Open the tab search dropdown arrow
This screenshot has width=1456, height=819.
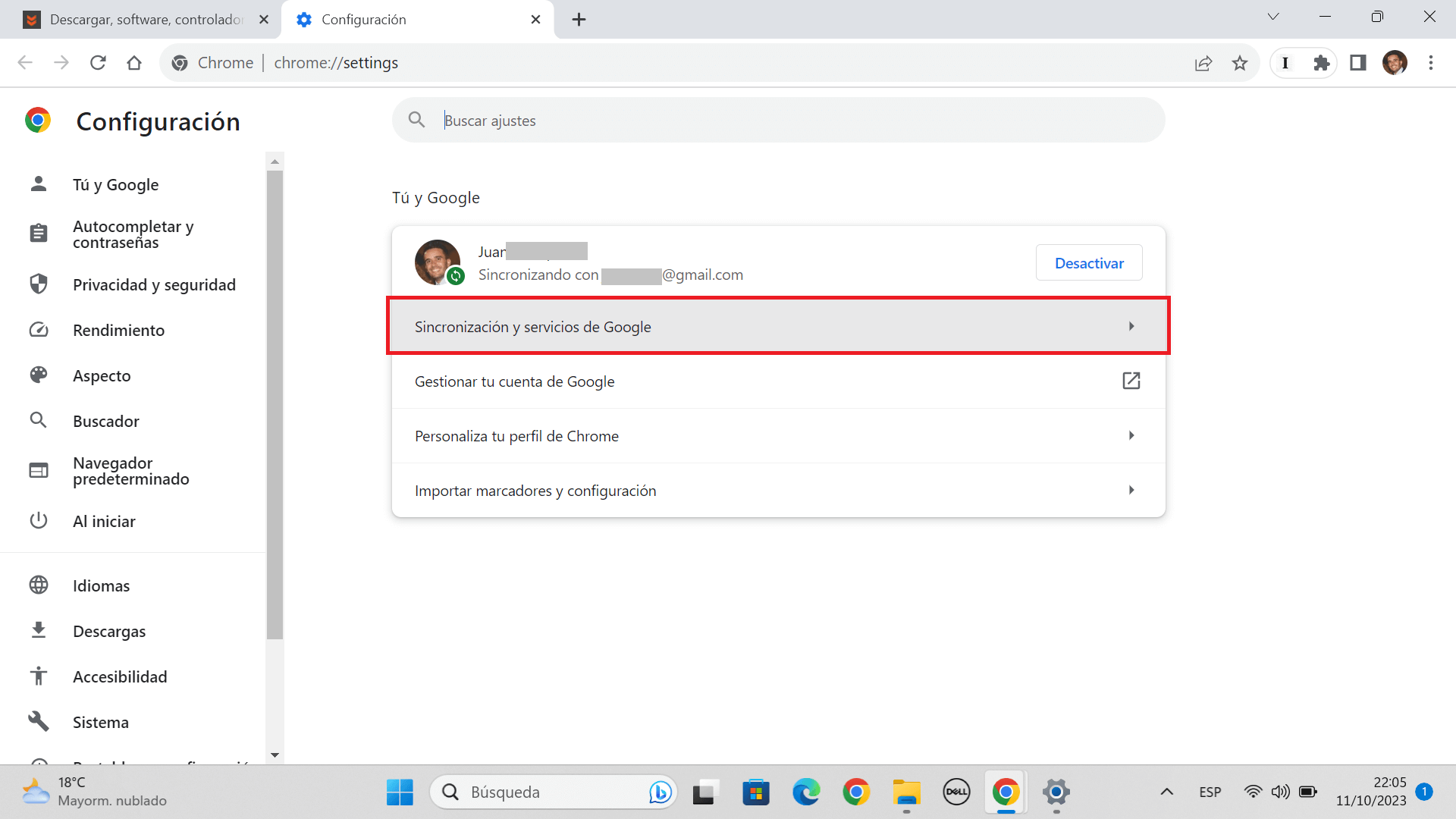tap(1273, 17)
